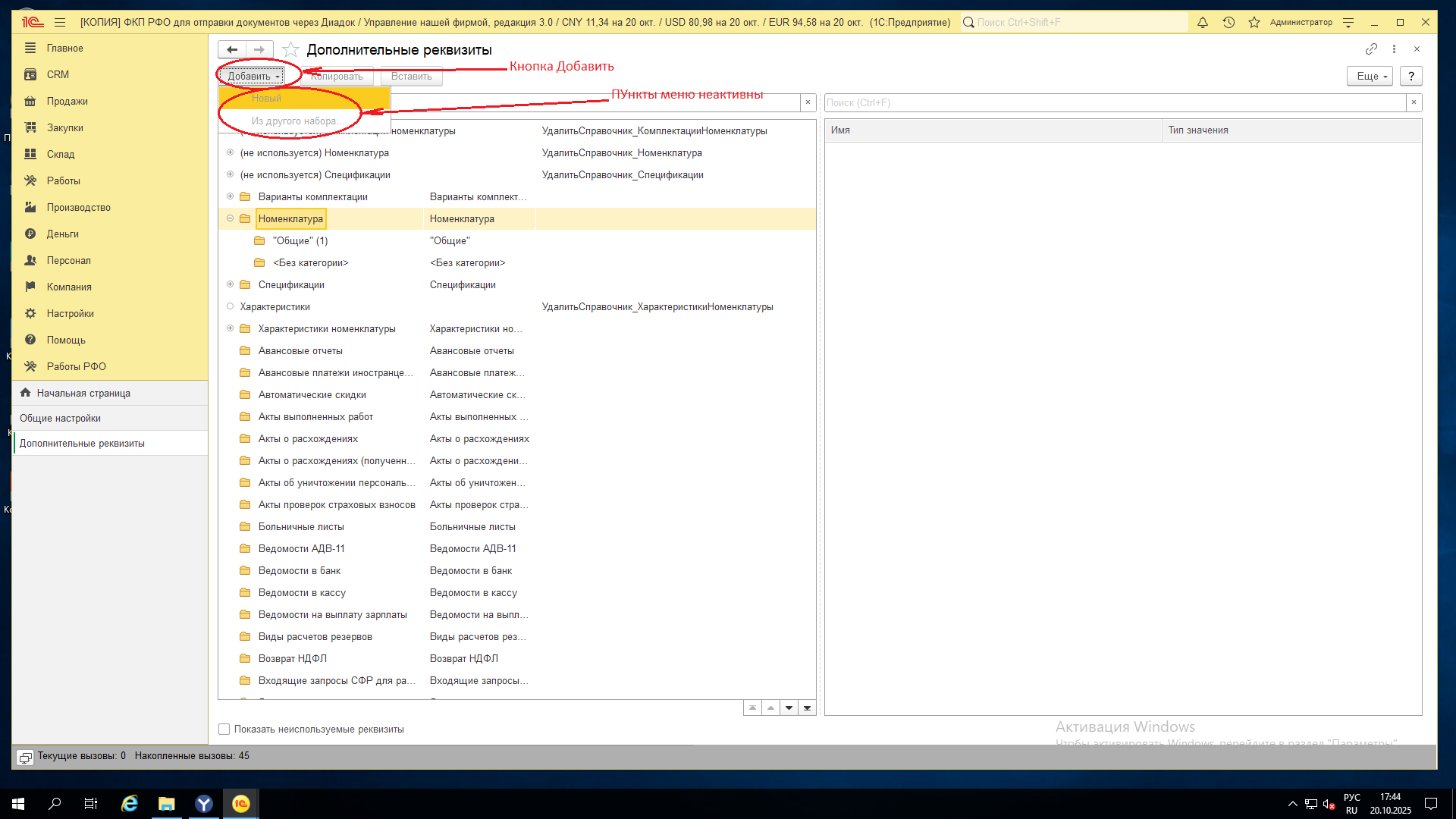Open the history clock icon
Image resolution: width=1456 pixels, height=819 pixels.
point(1228,23)
